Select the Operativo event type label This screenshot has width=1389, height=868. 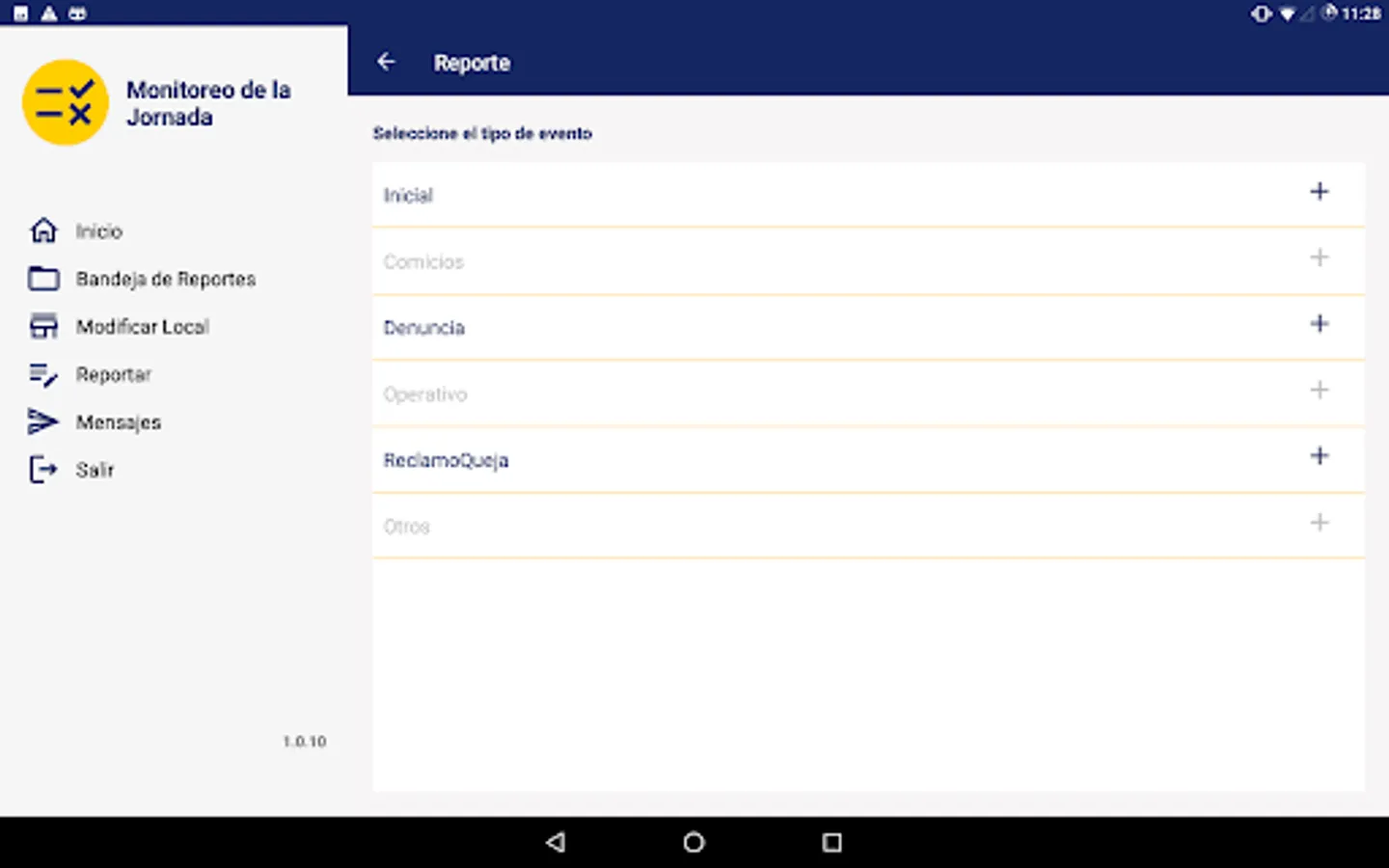pyautogui.click(x=425, y=394)
